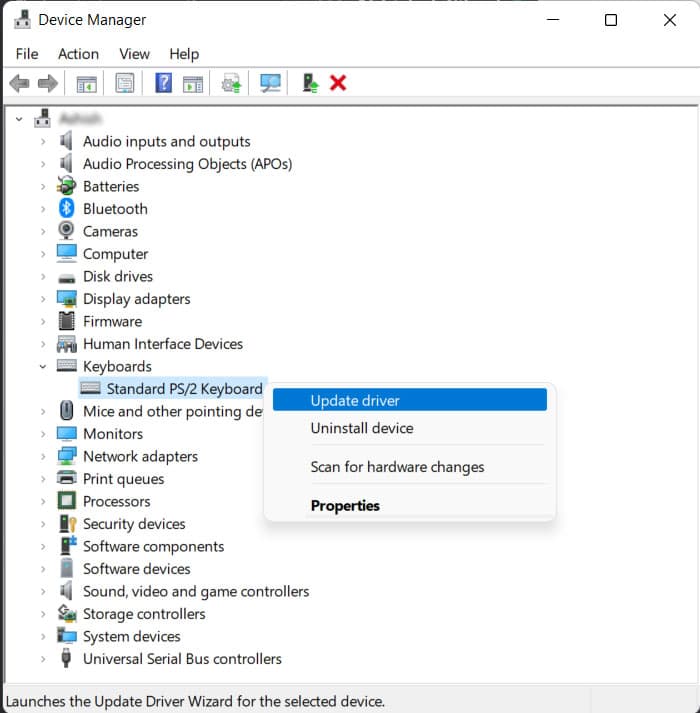Click the Bluetooth category icon
This screenshot has height=713, width=700.
point(66,208)
